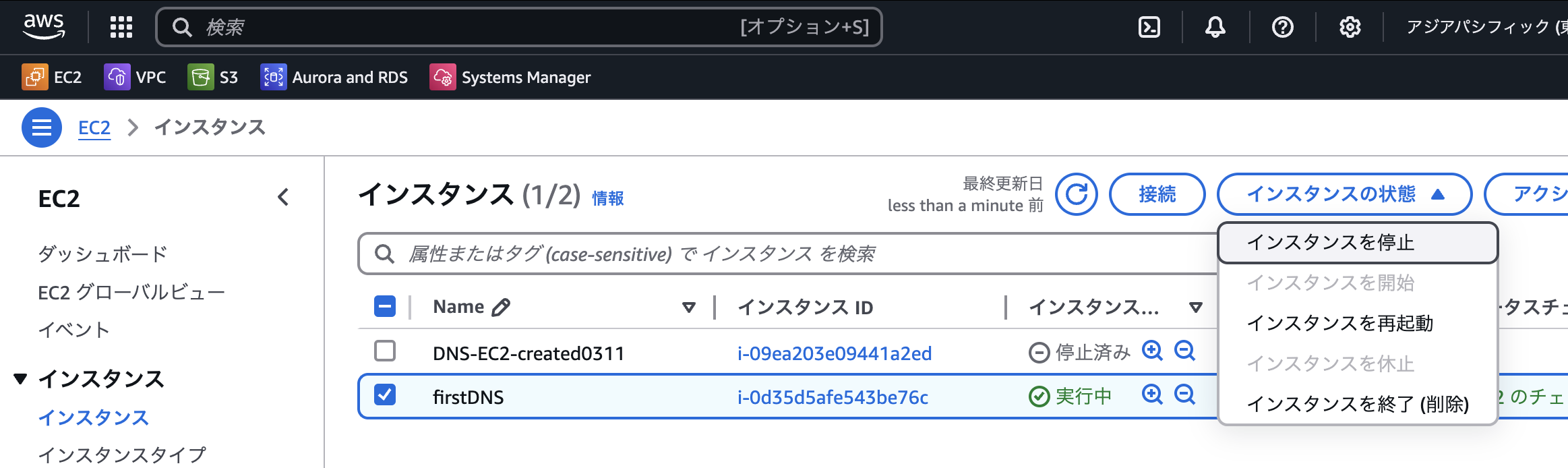
Task: Open instance ID i-09ea203e09441a2ed link
Action: pyautogui.click(x=835, y=353)
